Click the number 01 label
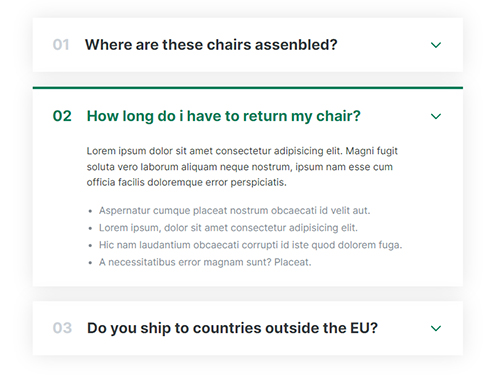 [61, 45]
